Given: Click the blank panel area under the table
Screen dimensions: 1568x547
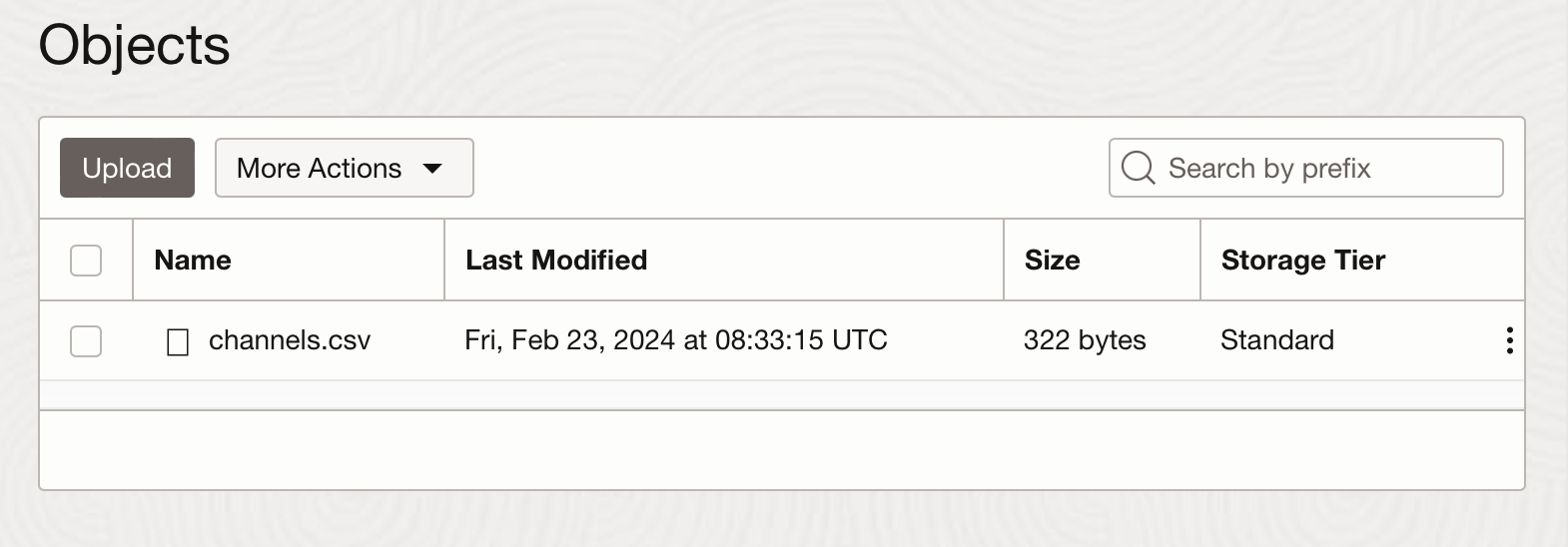Looking at the screenshot, I should pos(781,449).
